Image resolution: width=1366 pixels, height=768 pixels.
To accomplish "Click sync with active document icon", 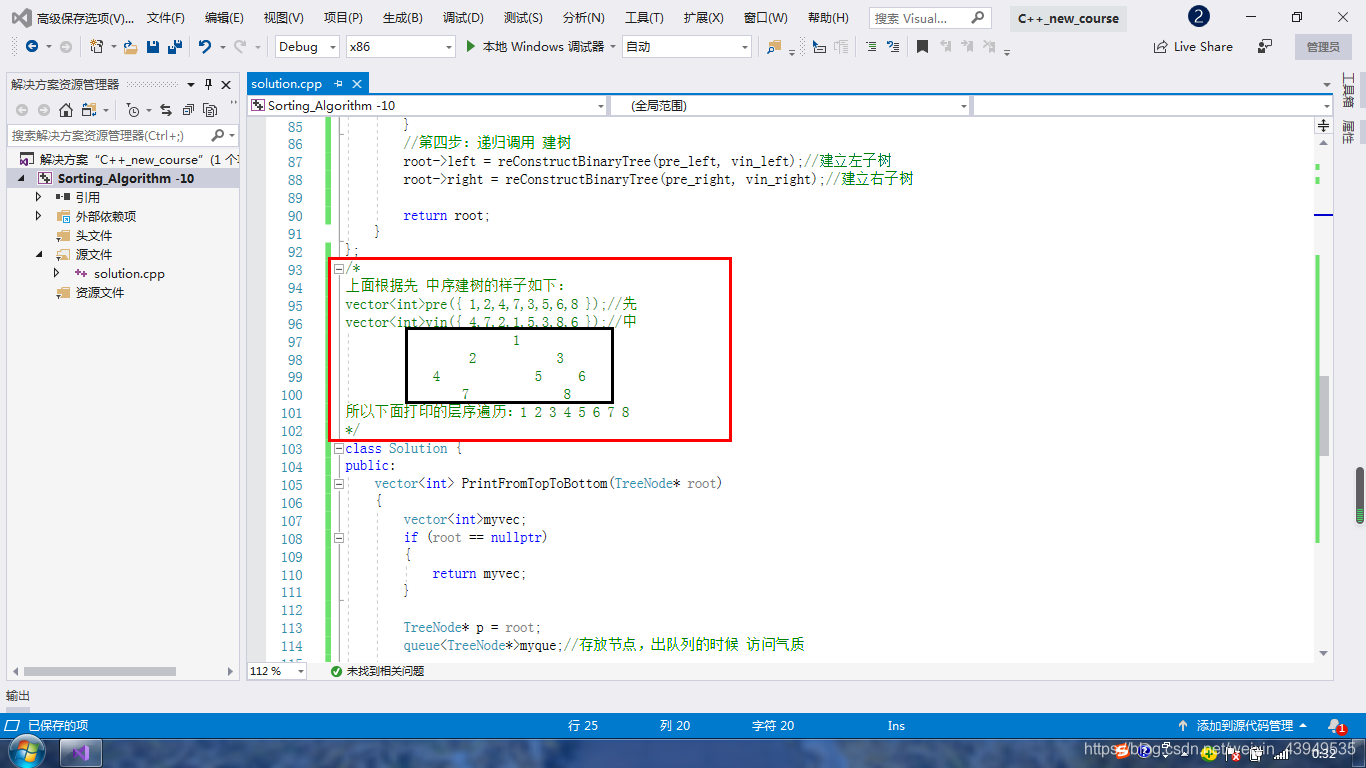I will click(166, 110).
